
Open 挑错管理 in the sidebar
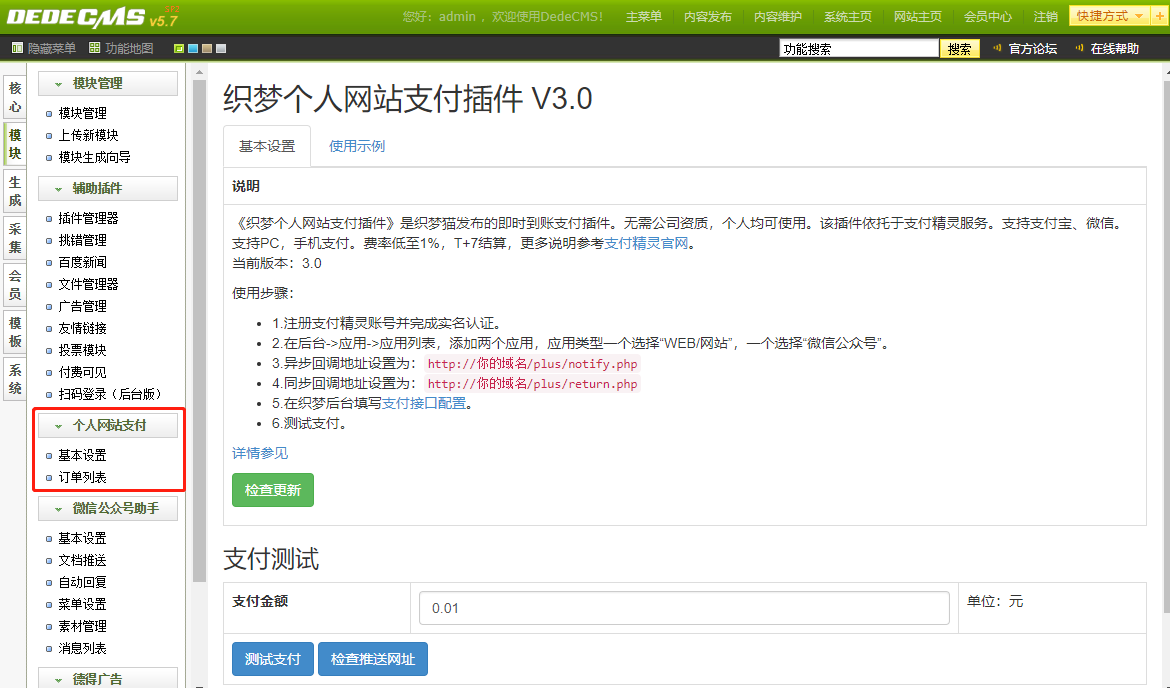point(83,240)
